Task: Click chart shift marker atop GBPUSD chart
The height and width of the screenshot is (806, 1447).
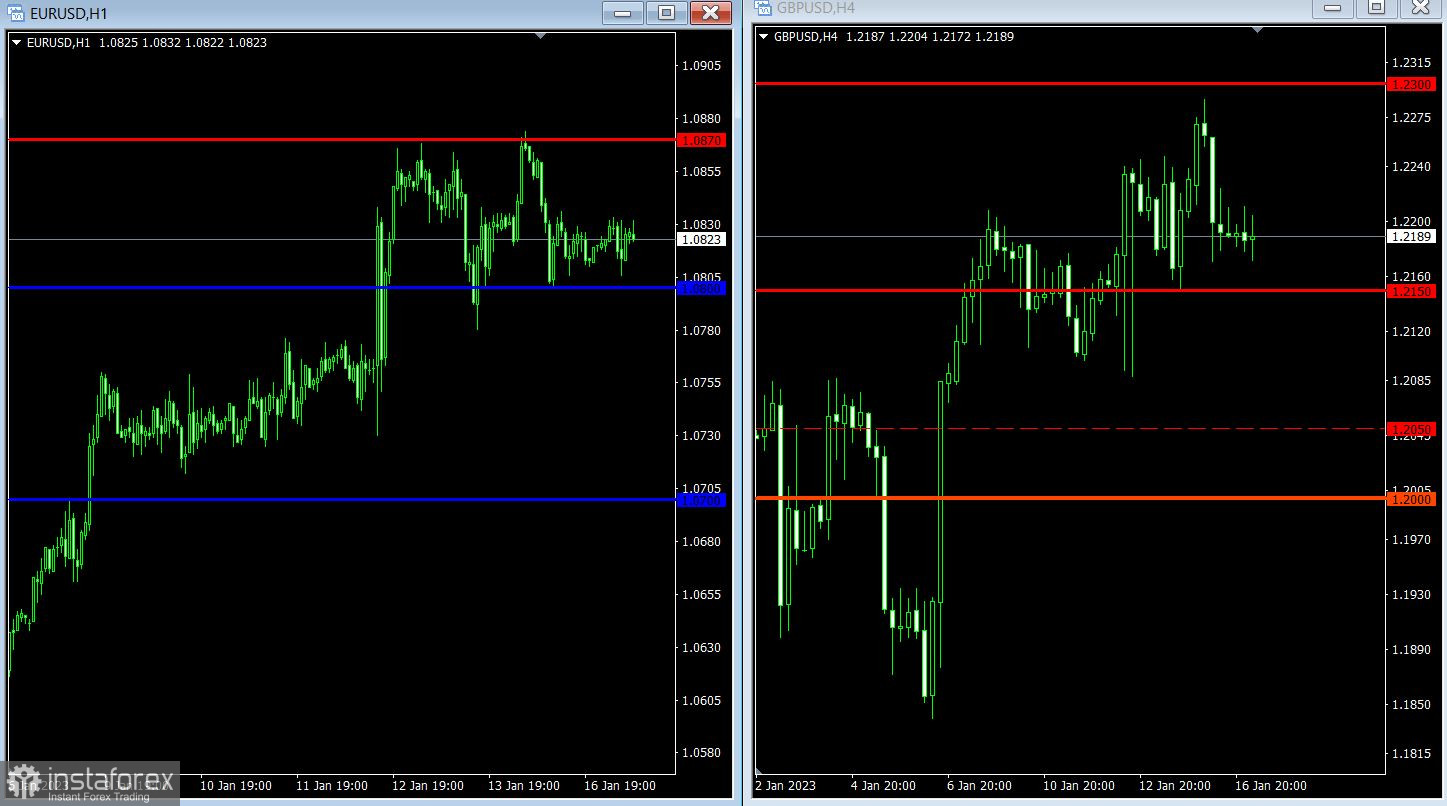Action: click(1258, 30)
